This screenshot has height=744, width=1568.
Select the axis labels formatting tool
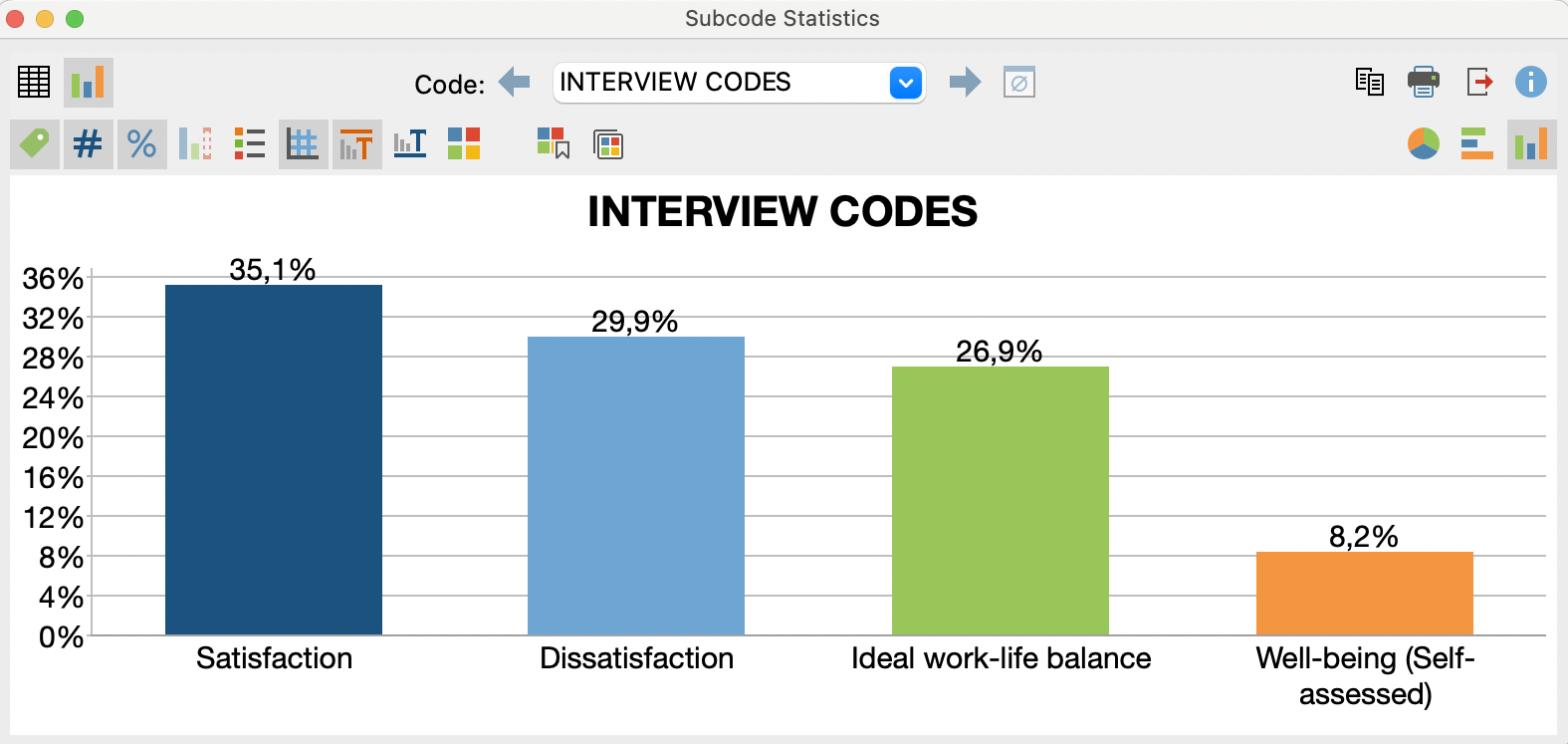(409, 143)
